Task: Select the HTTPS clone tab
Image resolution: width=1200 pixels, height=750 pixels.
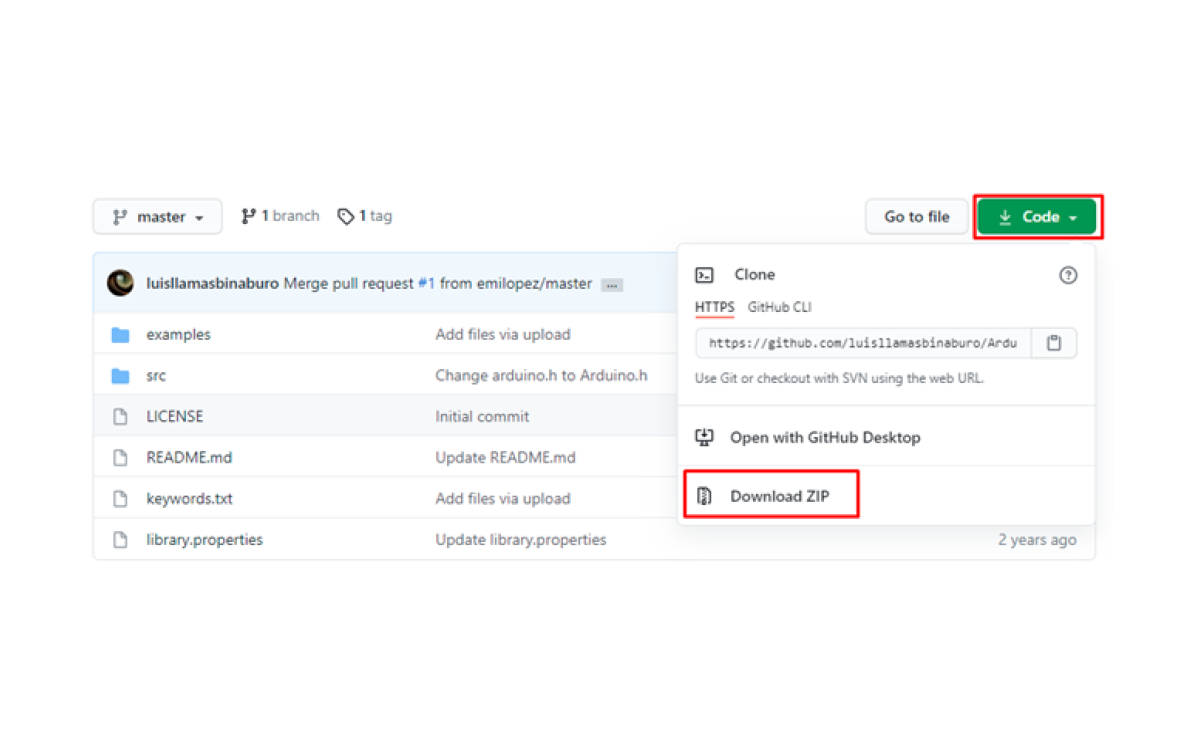Action: [x=715, y=307]
